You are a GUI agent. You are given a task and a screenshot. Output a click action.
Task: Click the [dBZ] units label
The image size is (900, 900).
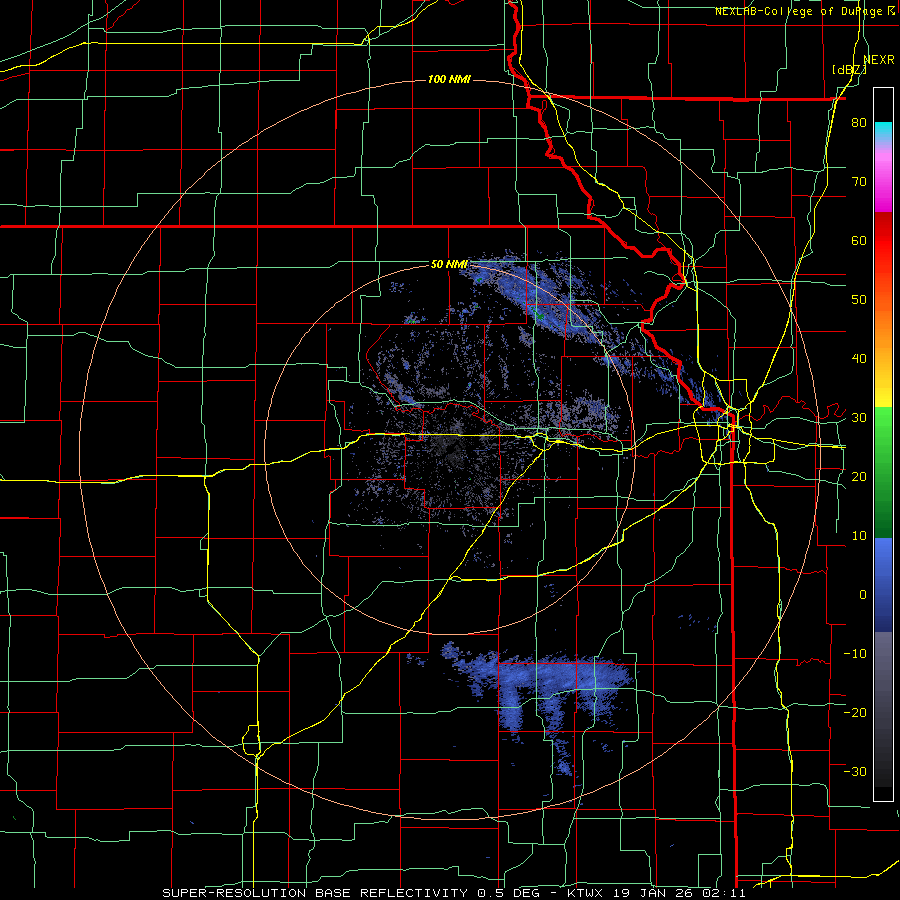849,70
